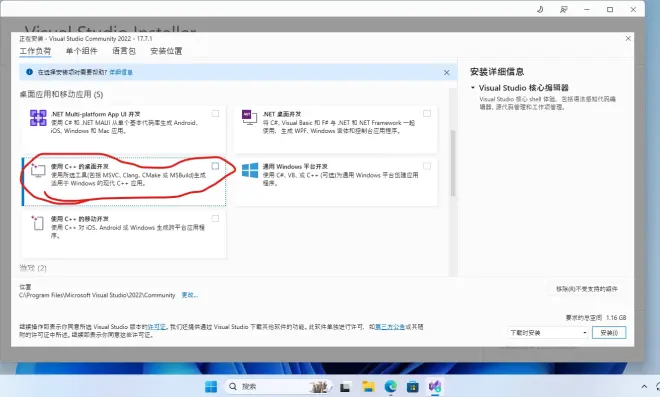This screenshot has height=397, width=660.
Task: Click the .NET Multi-platform App UI workload icon
Action: pos(38,118)
